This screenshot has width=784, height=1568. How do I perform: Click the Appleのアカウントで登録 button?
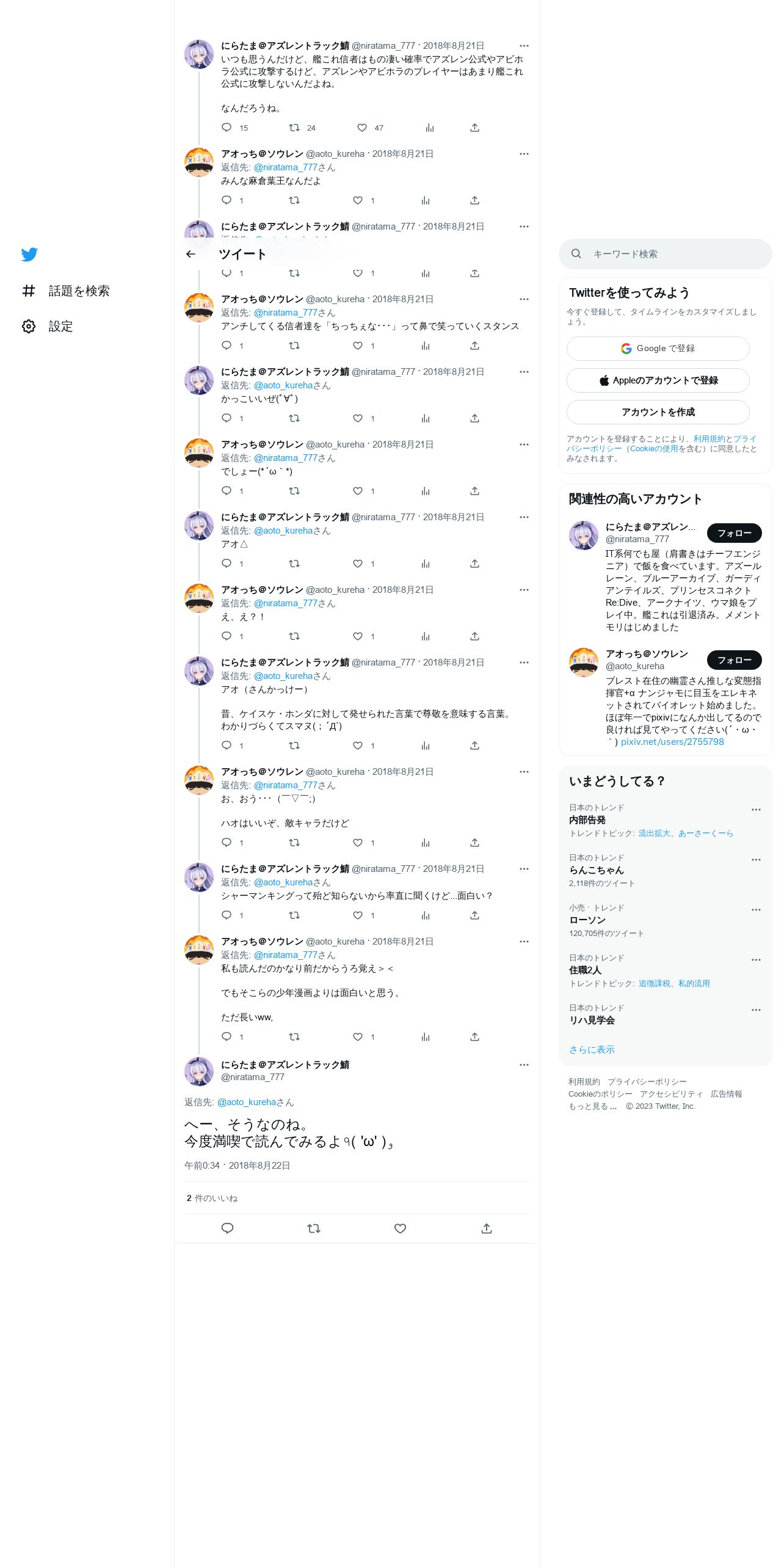pyautogui.click(x=658, y=380)
